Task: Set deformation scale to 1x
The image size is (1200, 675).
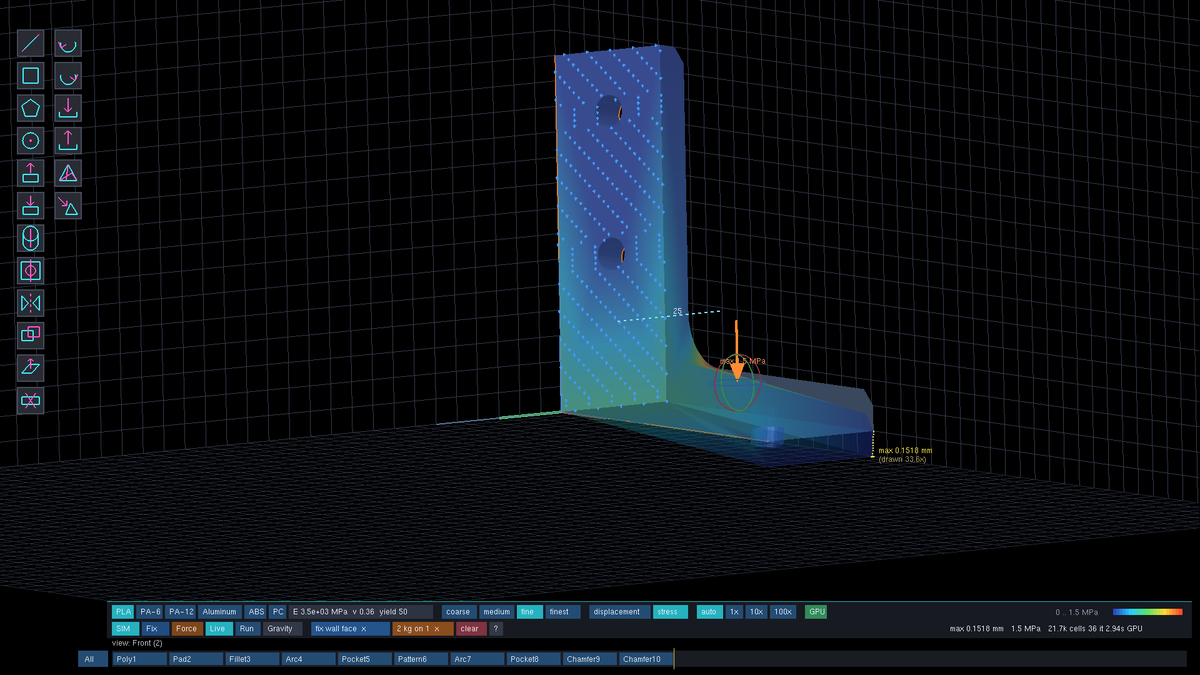Action: pos(734,611)
